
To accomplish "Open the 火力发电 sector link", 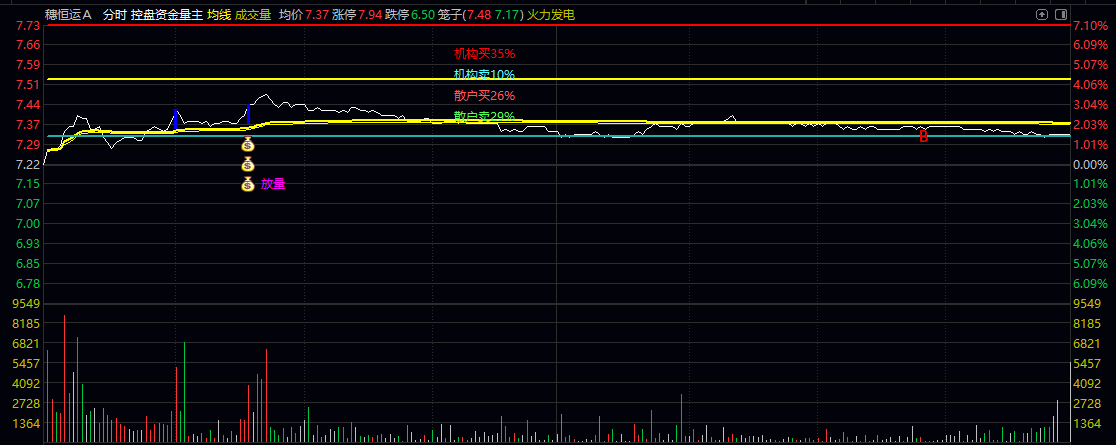I will coord(551,14).
